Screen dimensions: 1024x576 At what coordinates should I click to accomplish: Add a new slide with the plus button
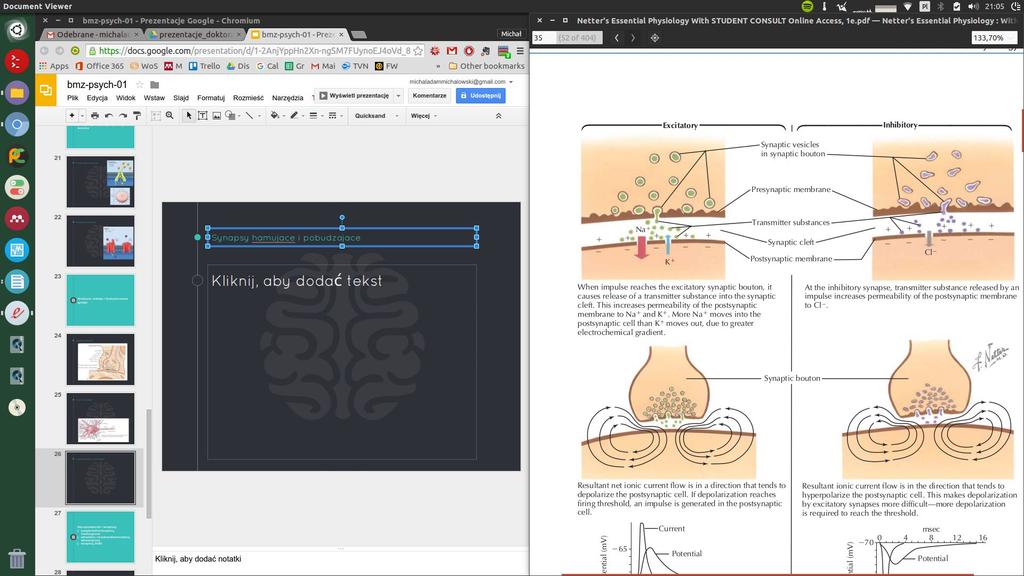pyautogui.click(x=72, y=116)
